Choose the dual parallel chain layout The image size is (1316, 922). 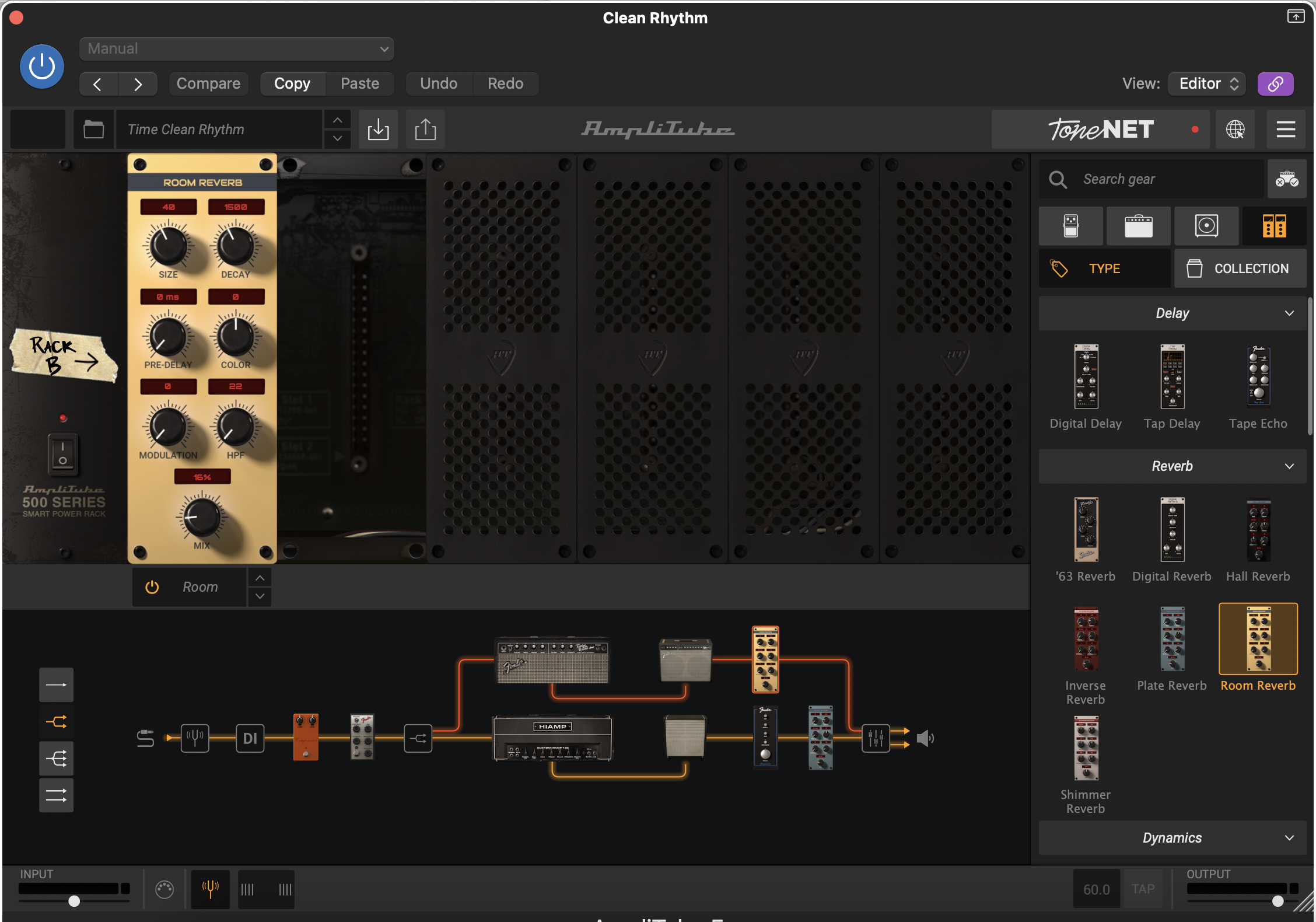pyautogui.click(x=57, y=795)
